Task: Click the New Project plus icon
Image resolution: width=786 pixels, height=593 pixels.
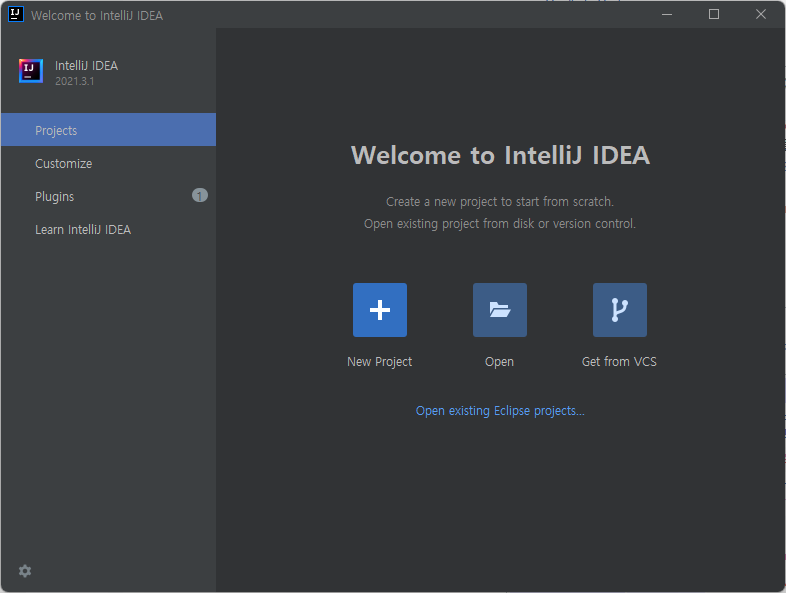Action: point(379,310)
